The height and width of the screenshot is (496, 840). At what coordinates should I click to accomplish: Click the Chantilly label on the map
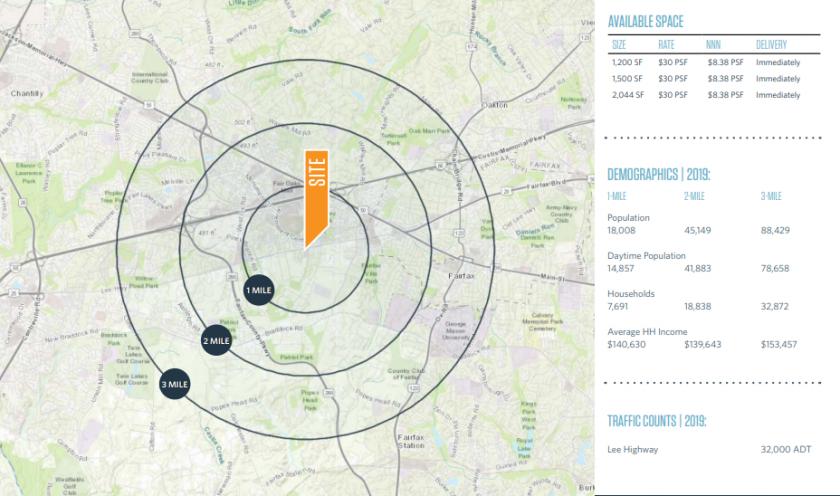(28, 92)
